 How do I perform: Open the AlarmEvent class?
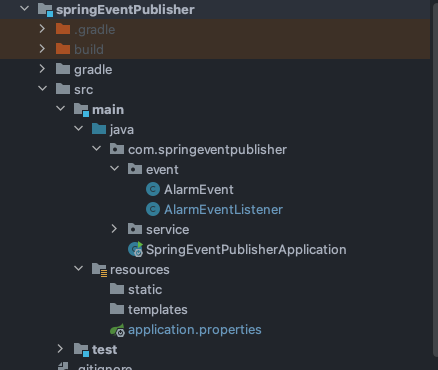coord(199,190)
